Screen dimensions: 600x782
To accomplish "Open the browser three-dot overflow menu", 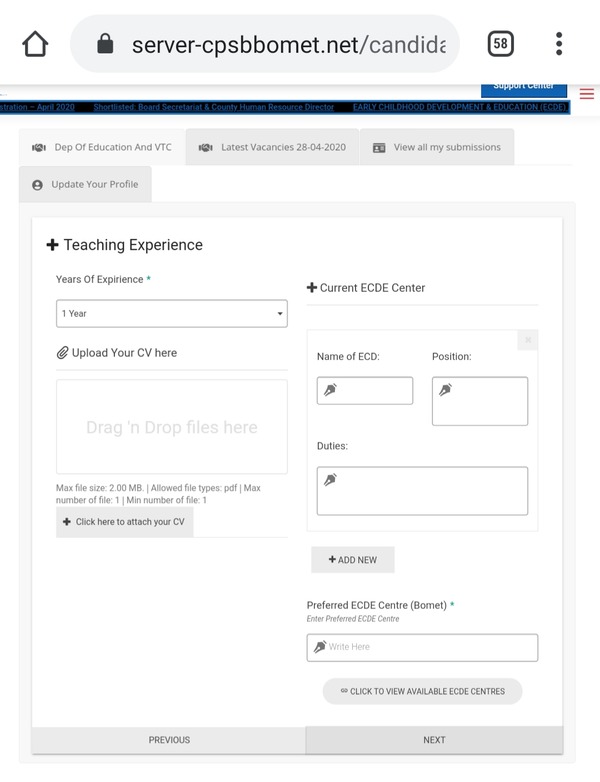I will point(559,44).
